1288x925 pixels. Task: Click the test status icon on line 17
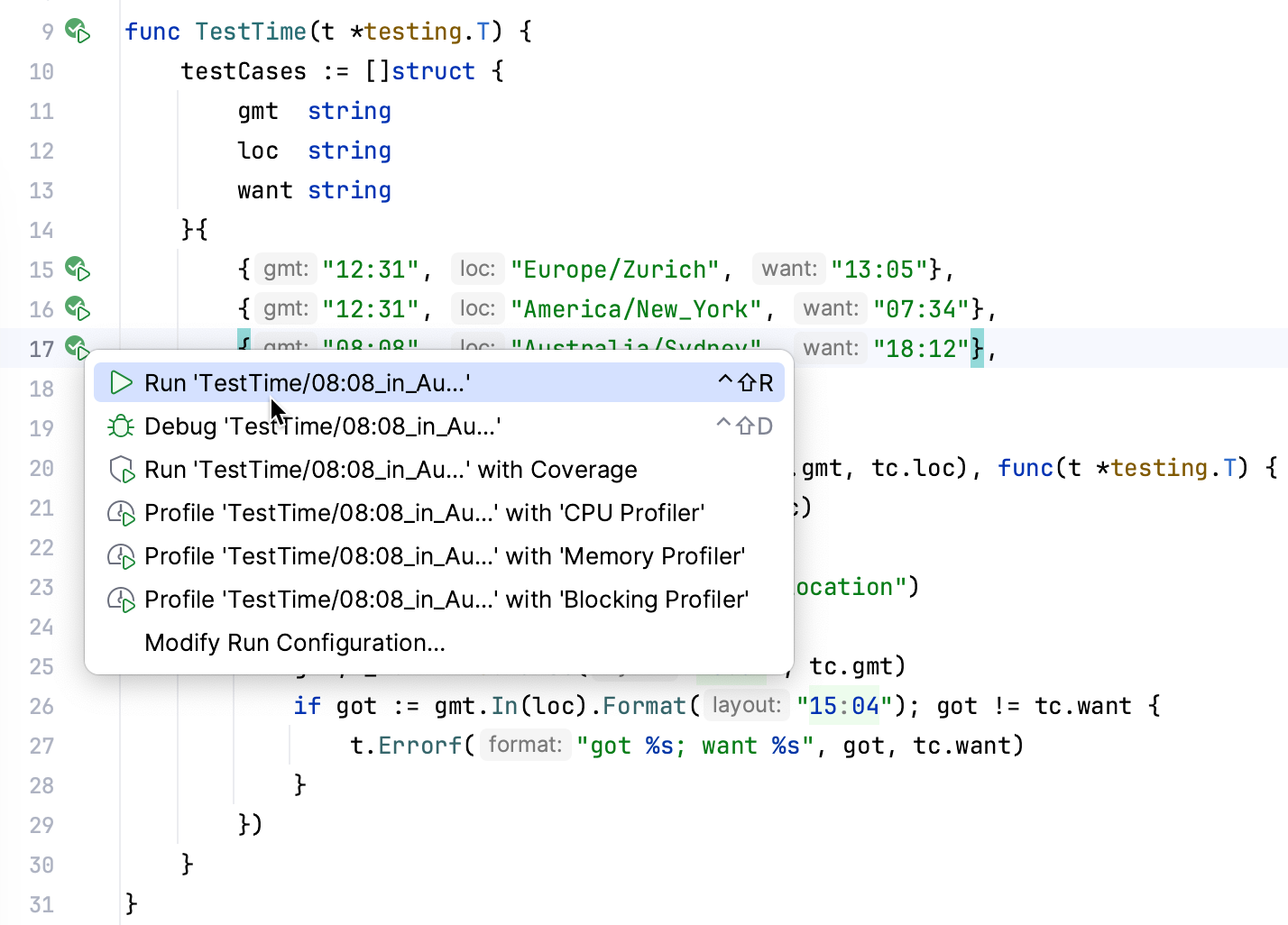coord(74,348)
